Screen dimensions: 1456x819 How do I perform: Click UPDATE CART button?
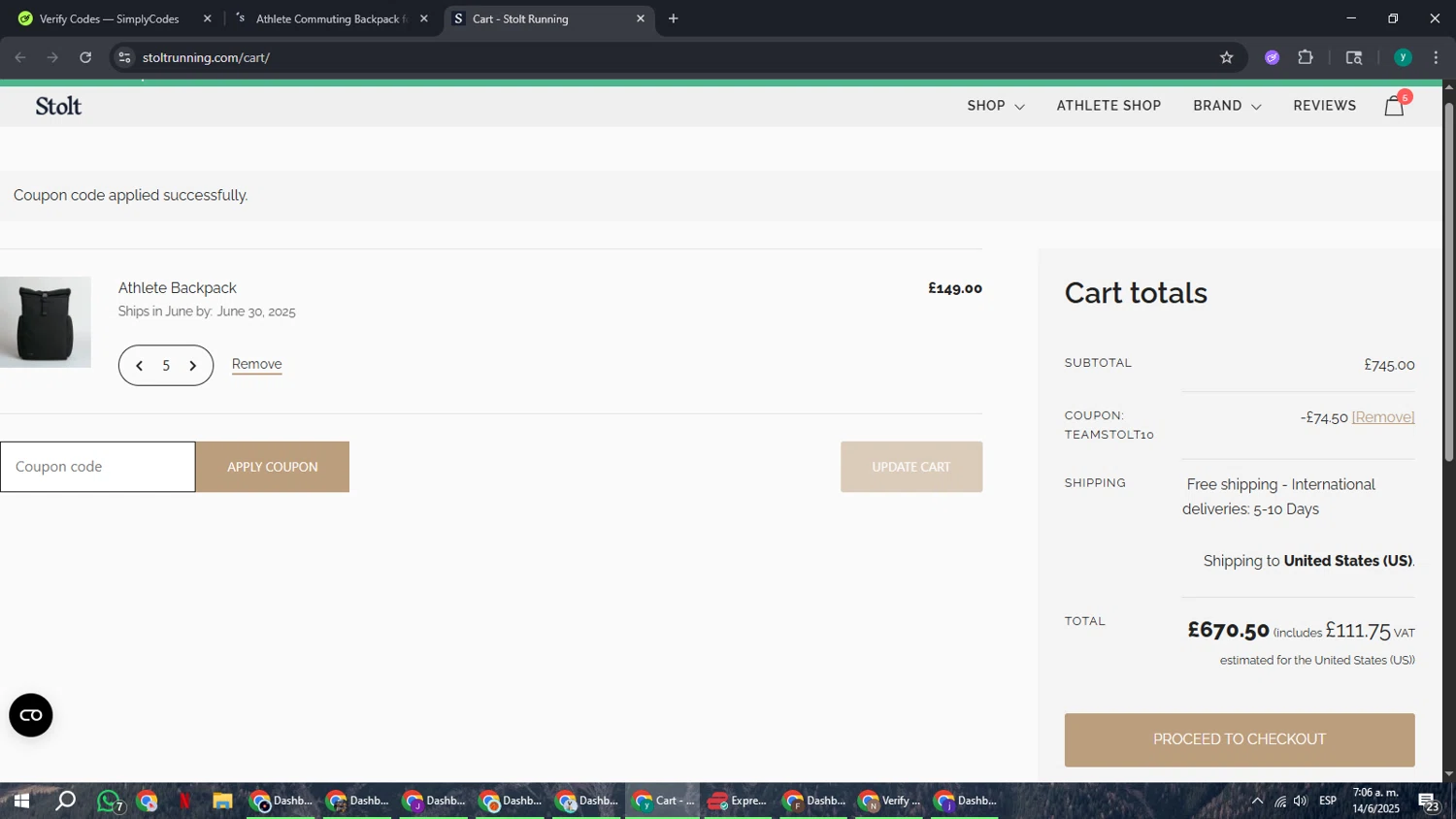(911, 467)
